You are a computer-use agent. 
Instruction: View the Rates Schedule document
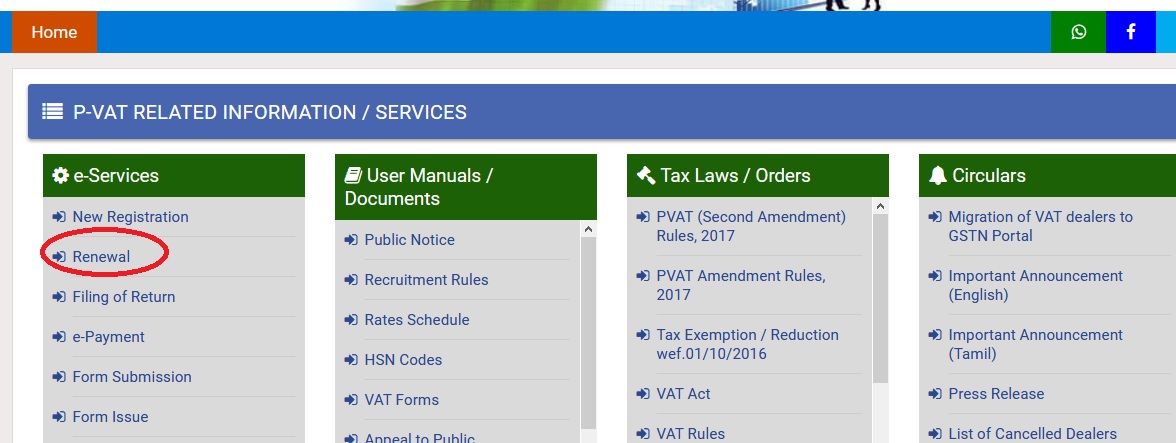(416, 320)
